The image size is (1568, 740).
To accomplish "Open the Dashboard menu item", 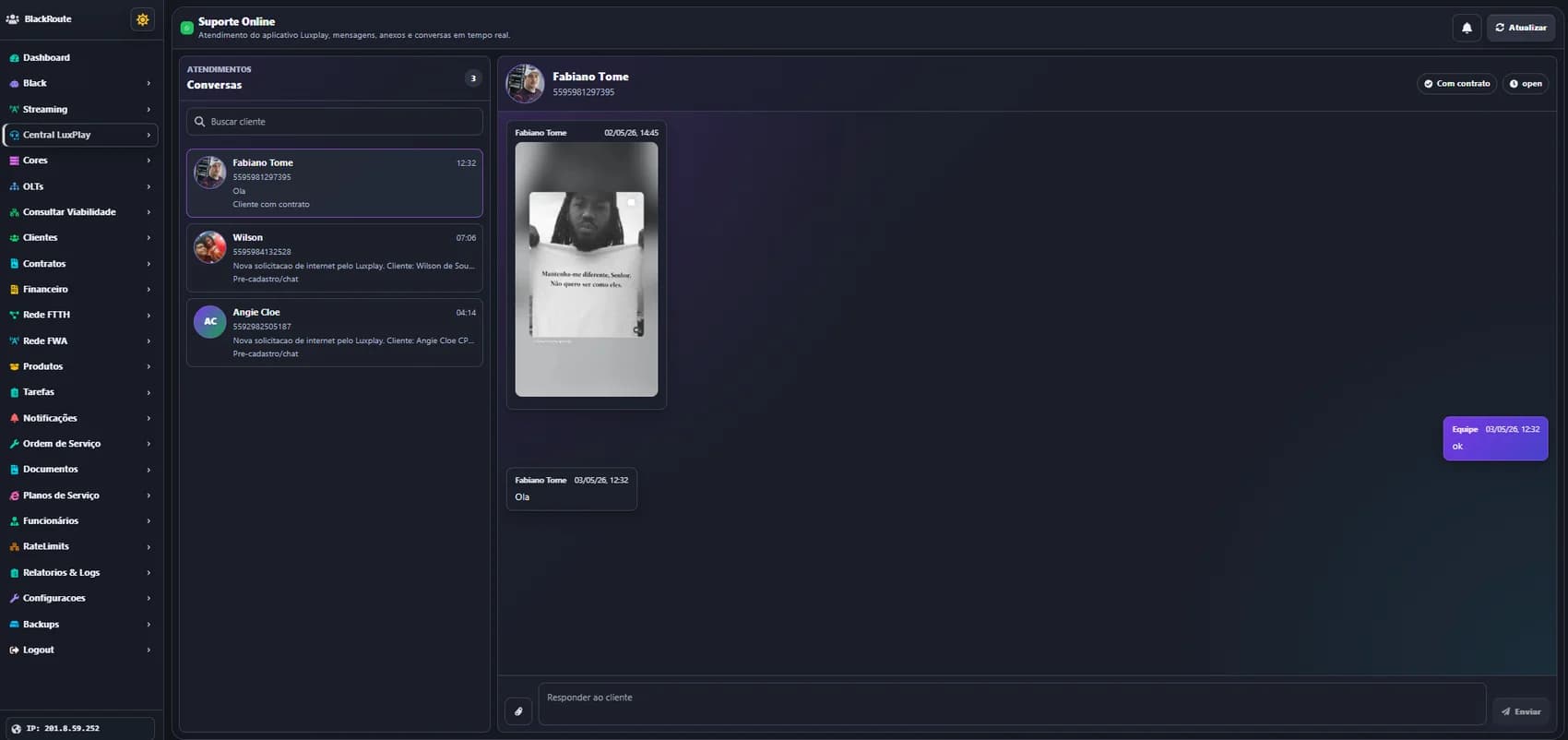I will point(81,58).
